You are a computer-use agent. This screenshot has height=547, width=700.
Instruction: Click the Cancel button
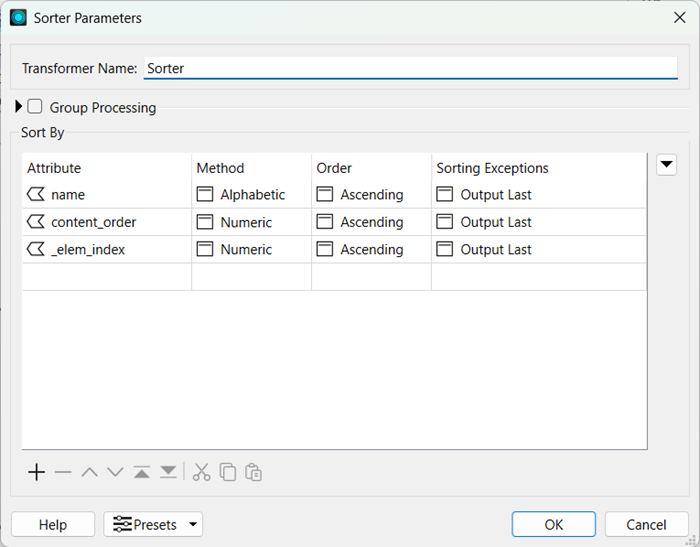point(646,524)
